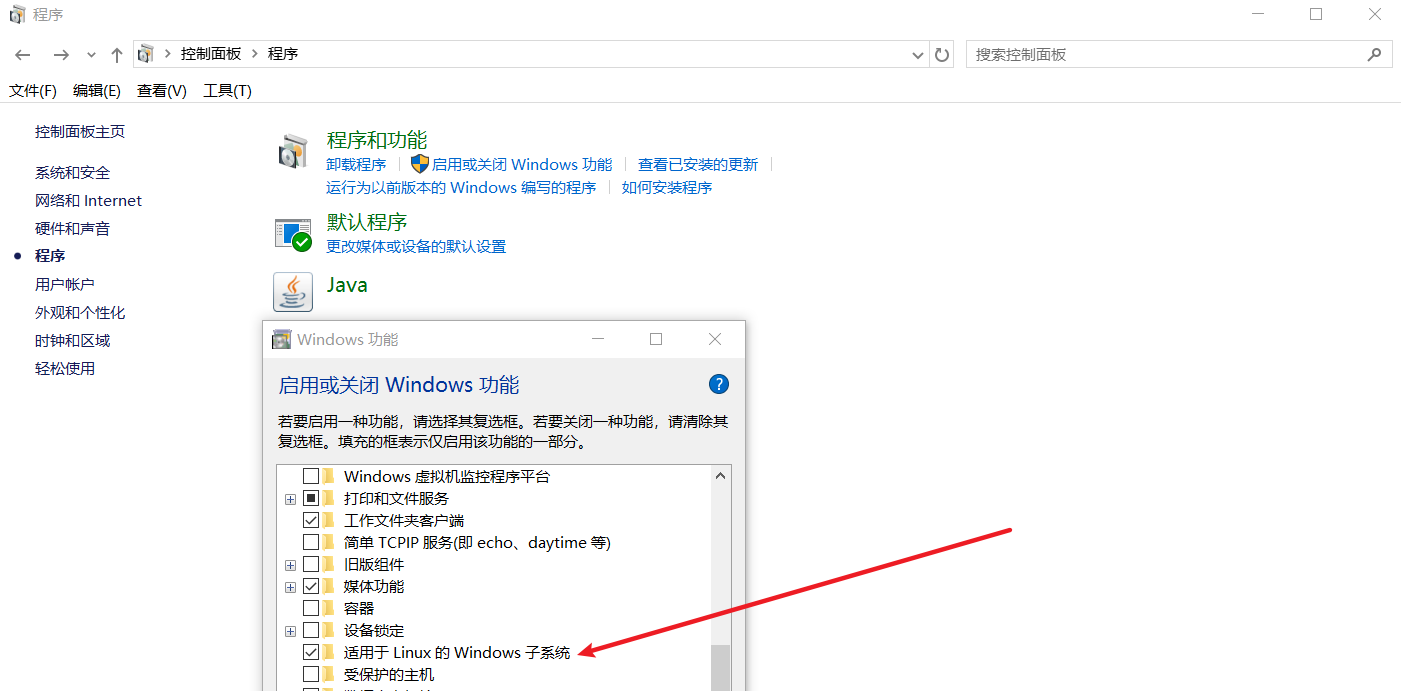Uncheck 适用于 Linux 的 Windows 子系统 checkbox

311,653
